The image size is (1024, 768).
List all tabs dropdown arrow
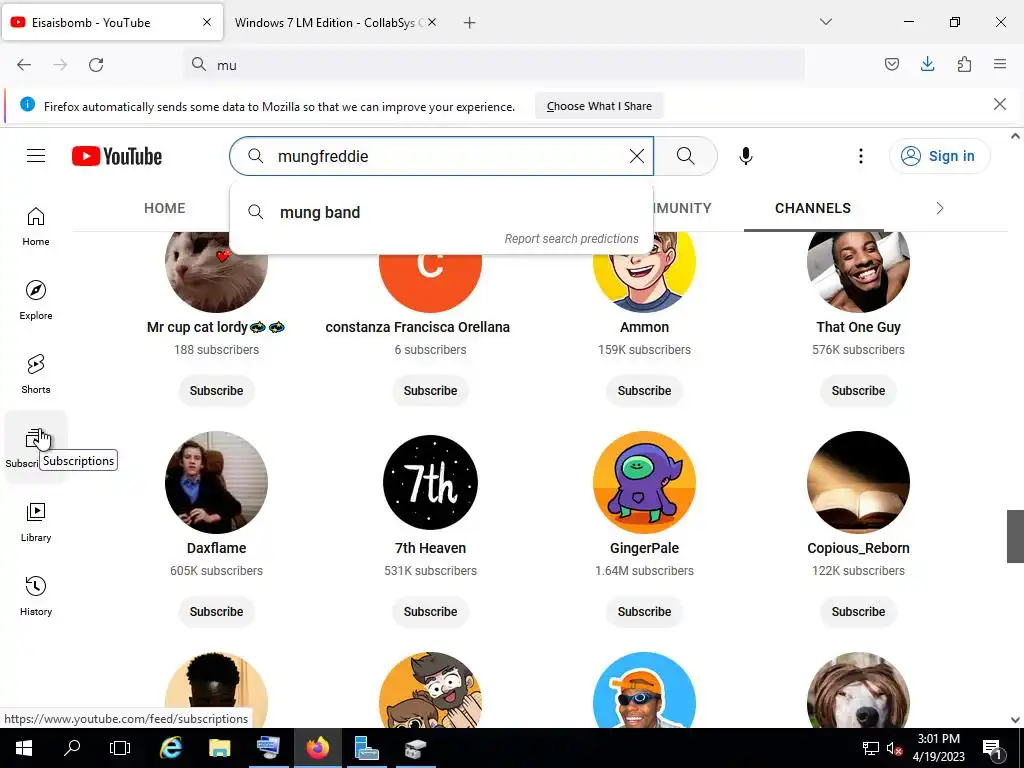point(825,22)
